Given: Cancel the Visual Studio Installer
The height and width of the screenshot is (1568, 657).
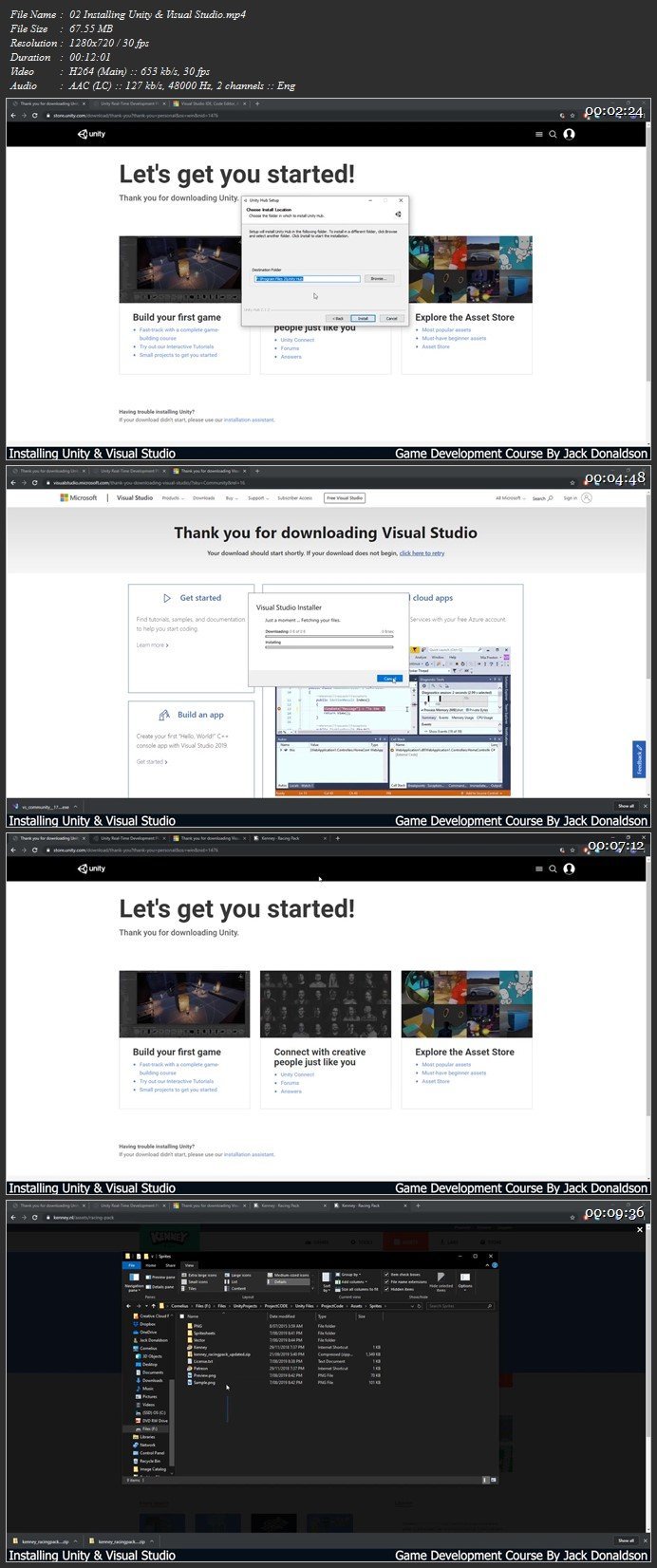Looking at the screenshot, I should (388, 678).
